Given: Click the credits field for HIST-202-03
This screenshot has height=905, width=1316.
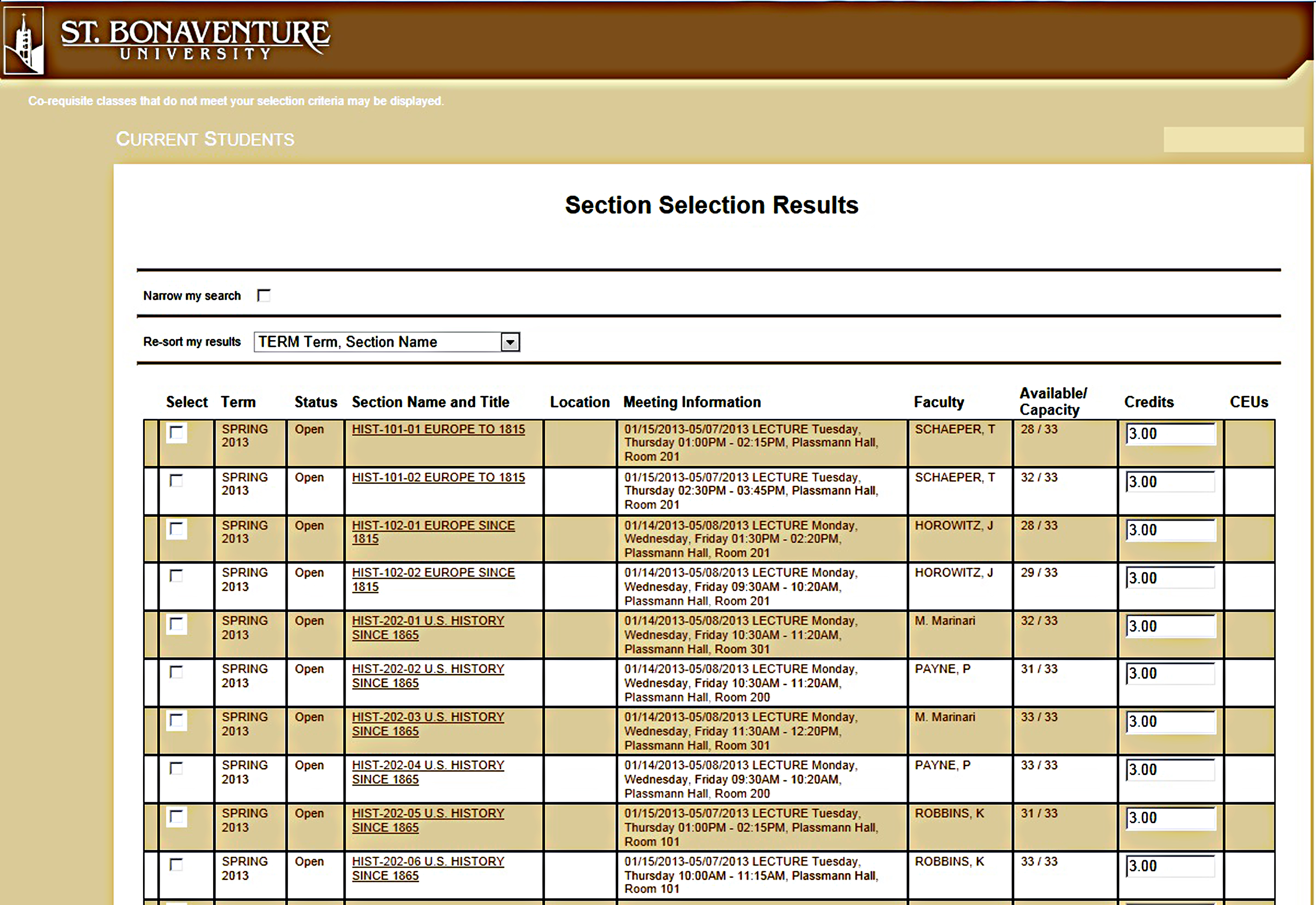Looking at the screenshot, I should tap(1170, 722).
